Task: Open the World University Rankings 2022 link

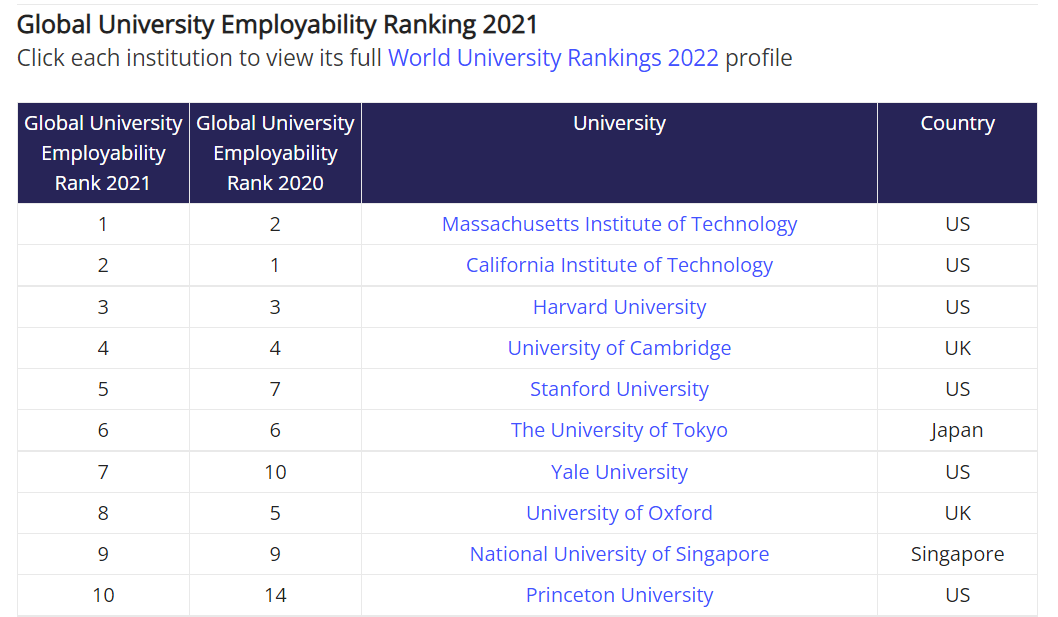Action: tap(553, 58)
